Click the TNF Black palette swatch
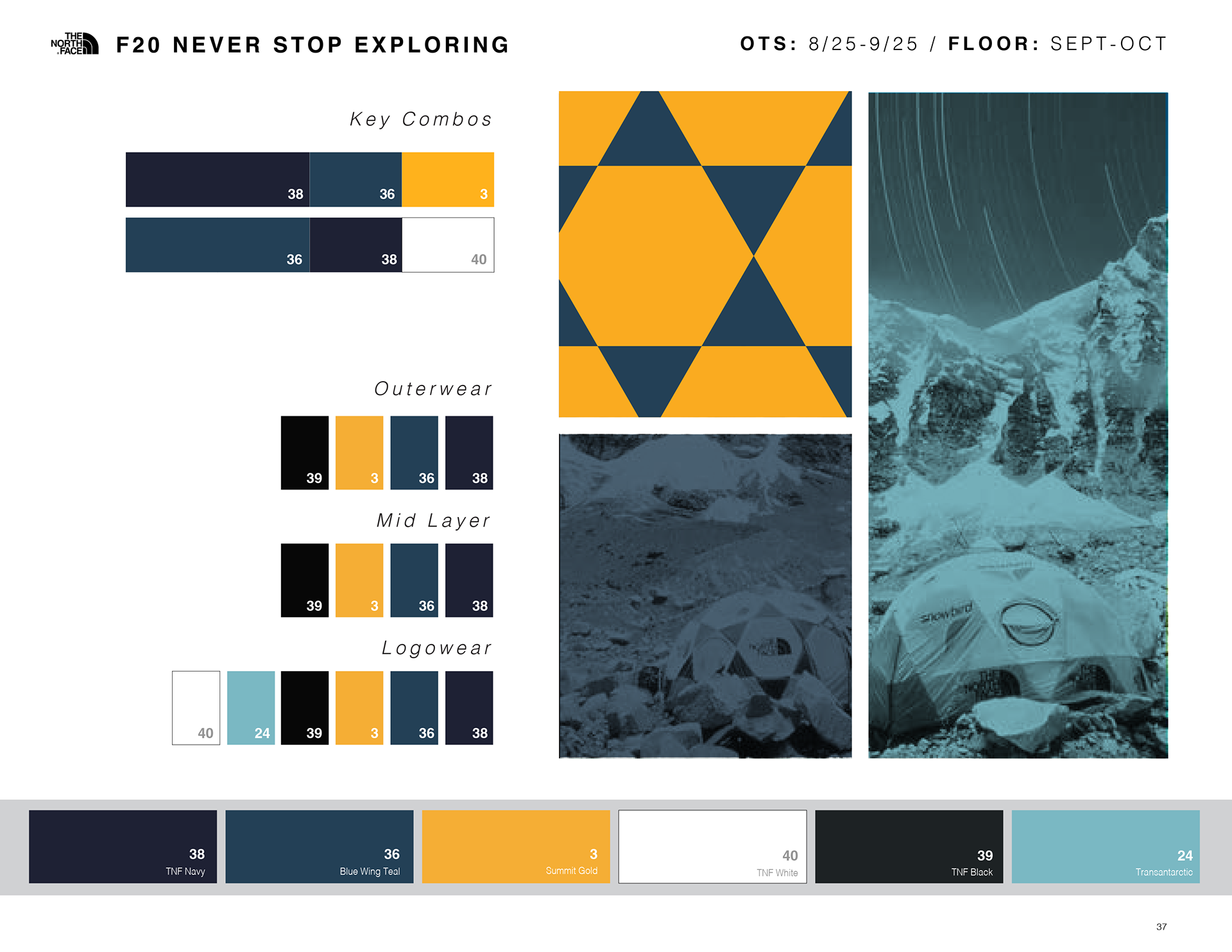The height and width of the screenshot is (952, 1232). [909, 847]
